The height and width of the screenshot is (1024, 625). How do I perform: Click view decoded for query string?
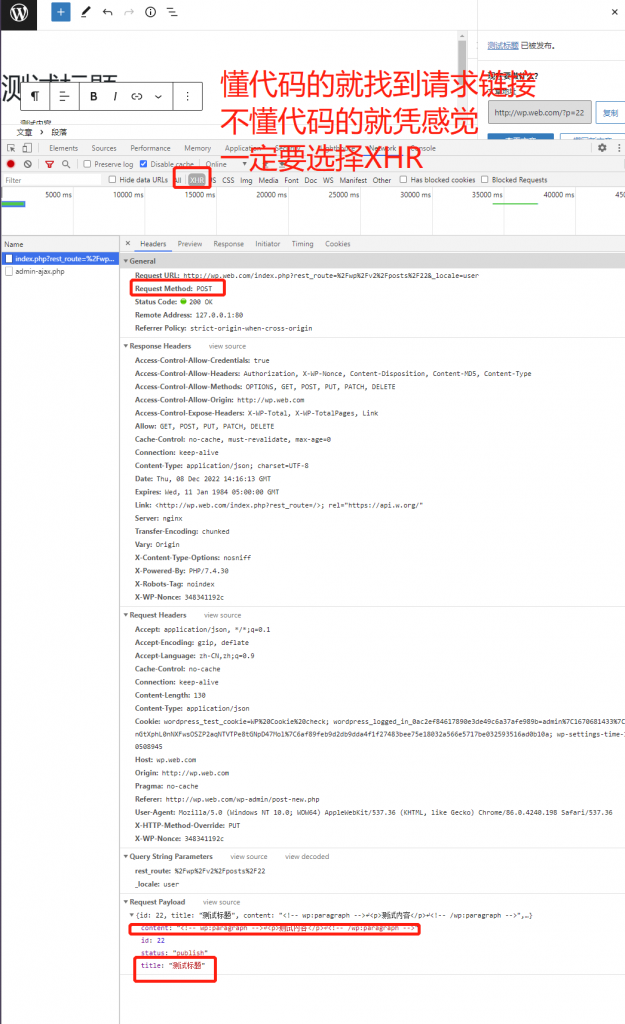tap(307, 856)
